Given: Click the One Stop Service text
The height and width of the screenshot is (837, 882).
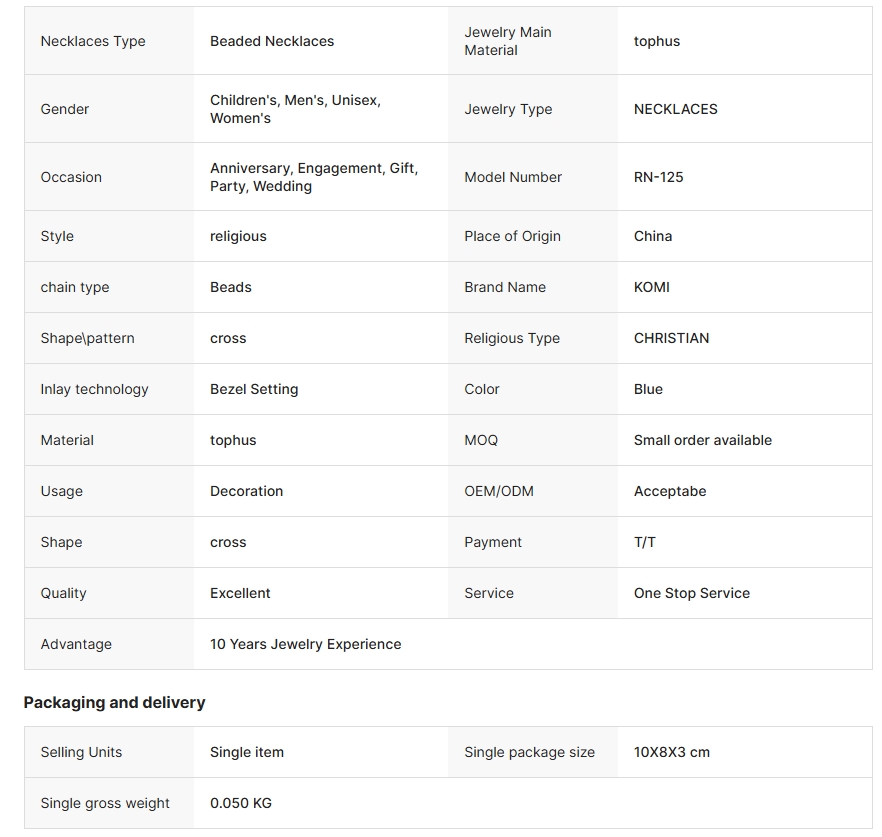Looking at the screenshot, I should click(692, 593).
